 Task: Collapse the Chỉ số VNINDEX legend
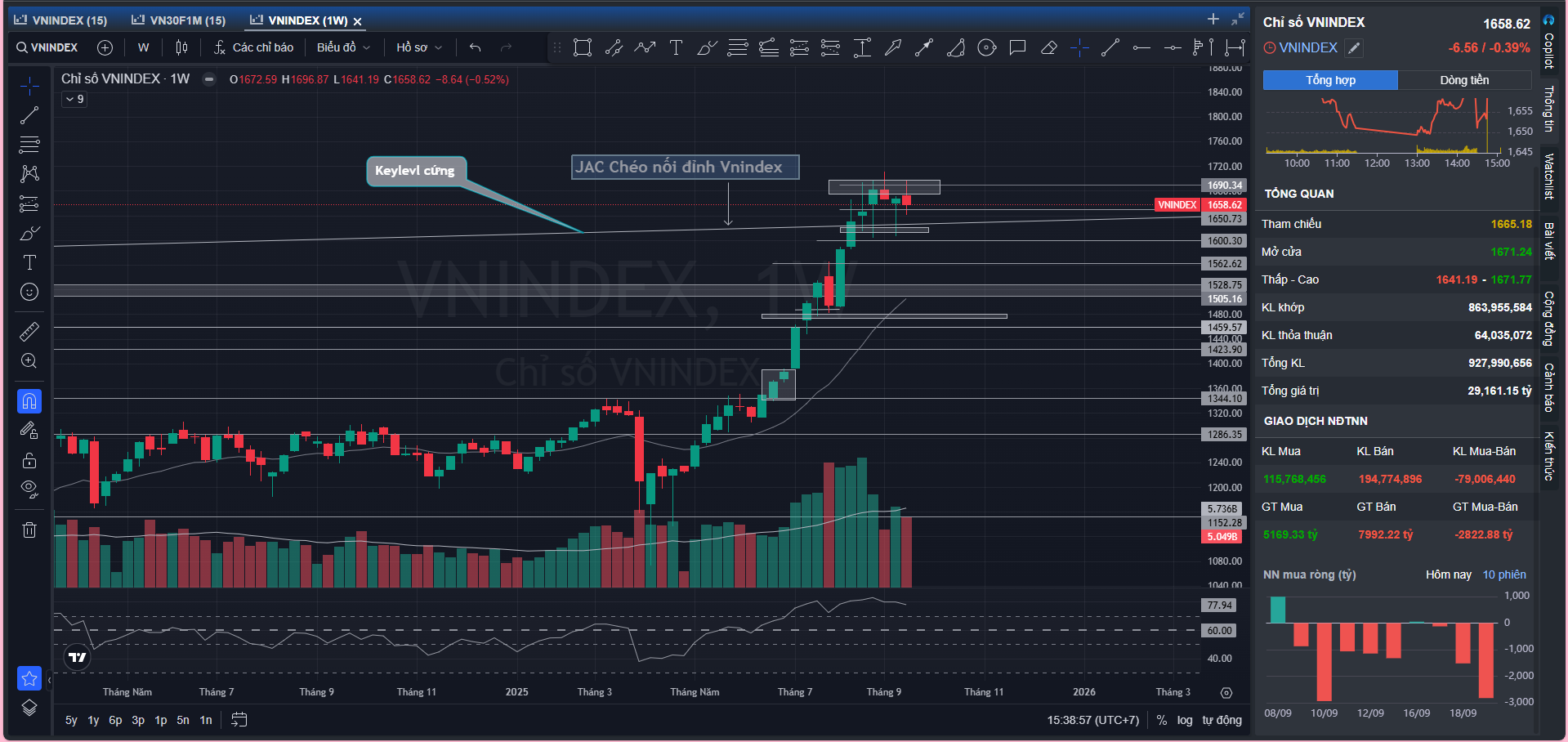pos(209,79)
